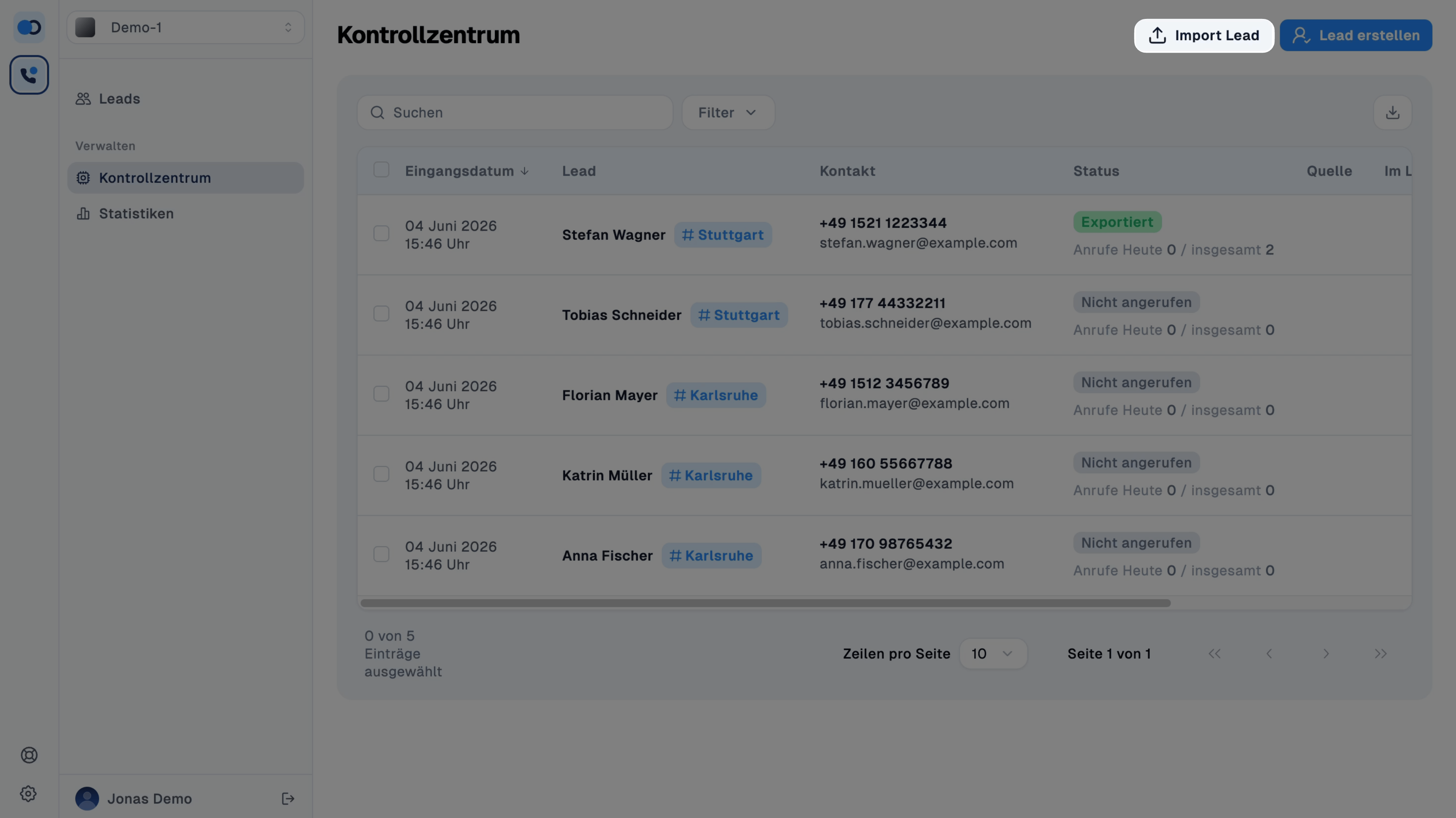Open Leads in the sidebar
This screenshot has width=1456, height=818.
tap(186, 98)
